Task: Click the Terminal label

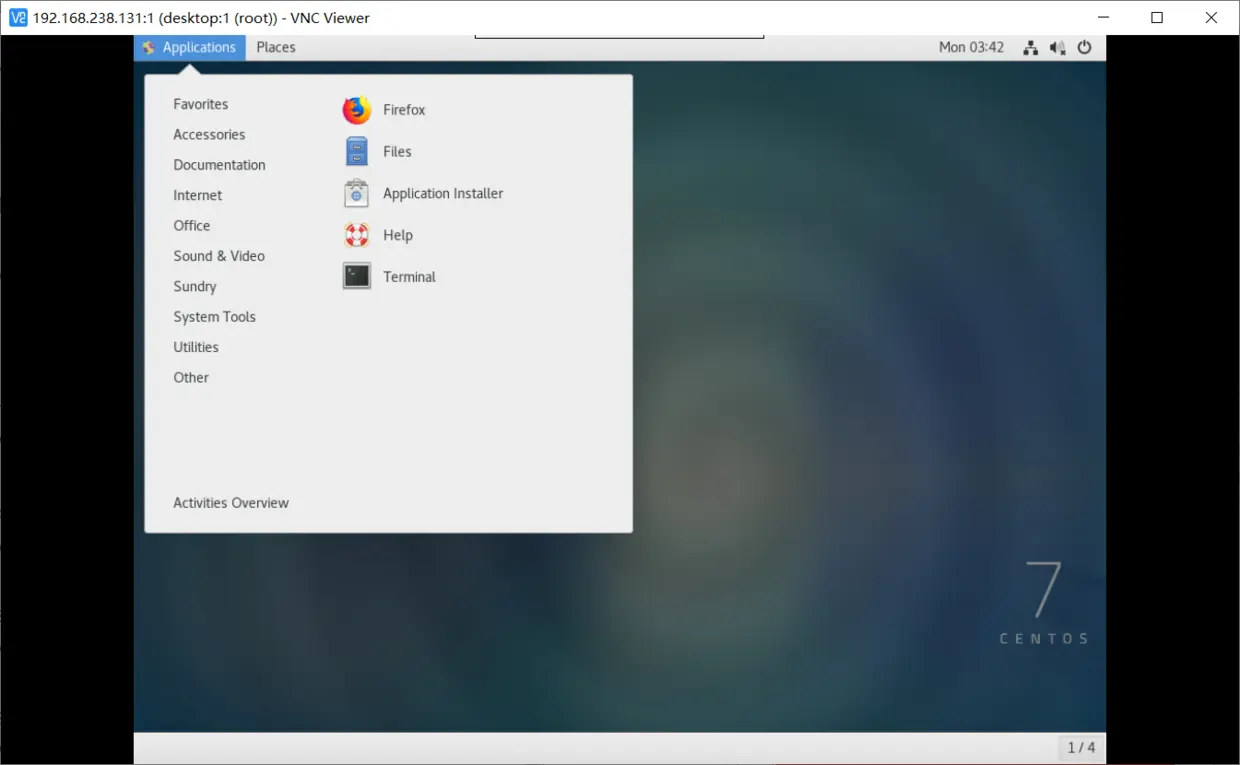Action: click(x=409, y=277)
